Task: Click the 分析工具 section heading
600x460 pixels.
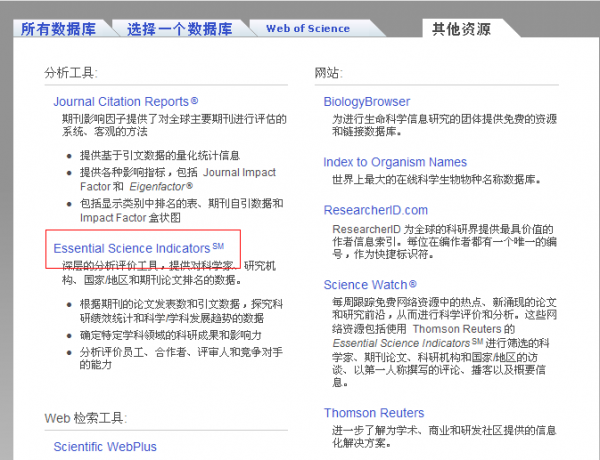Action: click(71, 72)
